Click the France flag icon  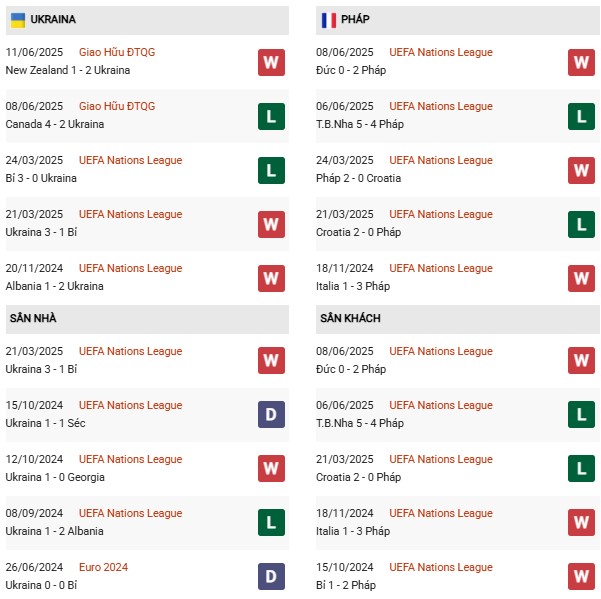click(x=329, y=20)
